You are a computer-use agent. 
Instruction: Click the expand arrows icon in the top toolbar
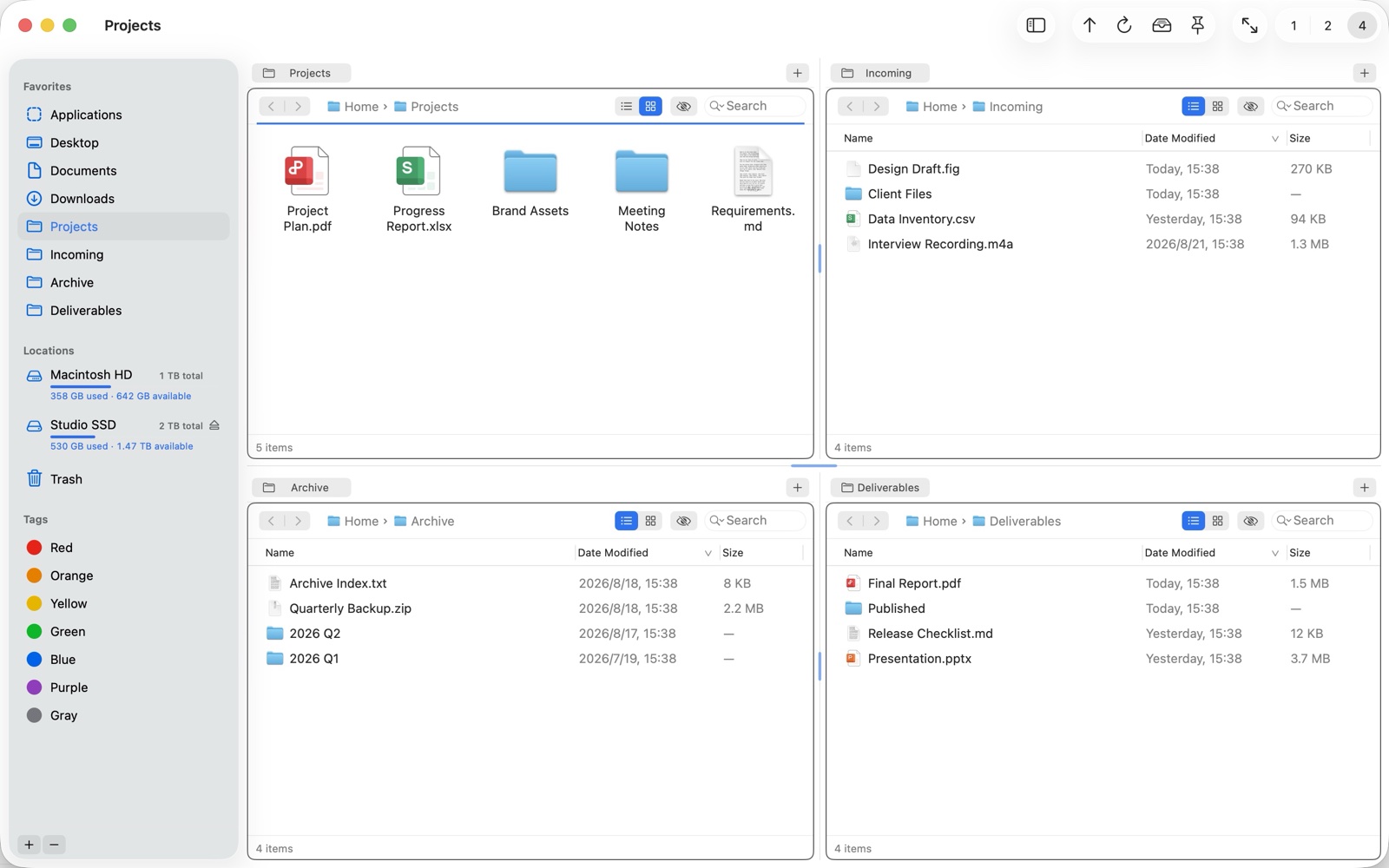[1250, 25]
